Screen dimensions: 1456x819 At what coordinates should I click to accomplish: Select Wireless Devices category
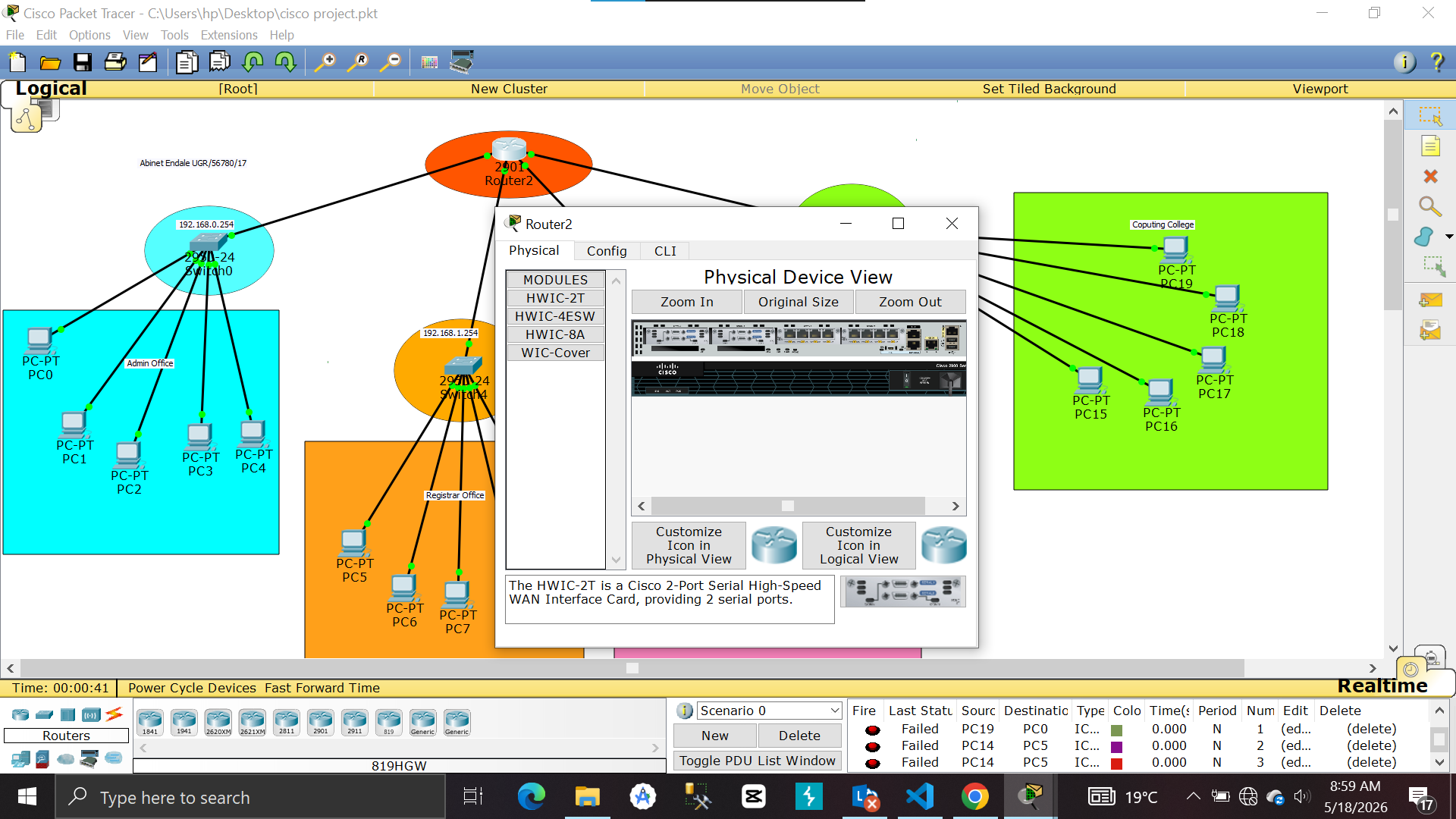pyautogui.click(x=91, y=714)
